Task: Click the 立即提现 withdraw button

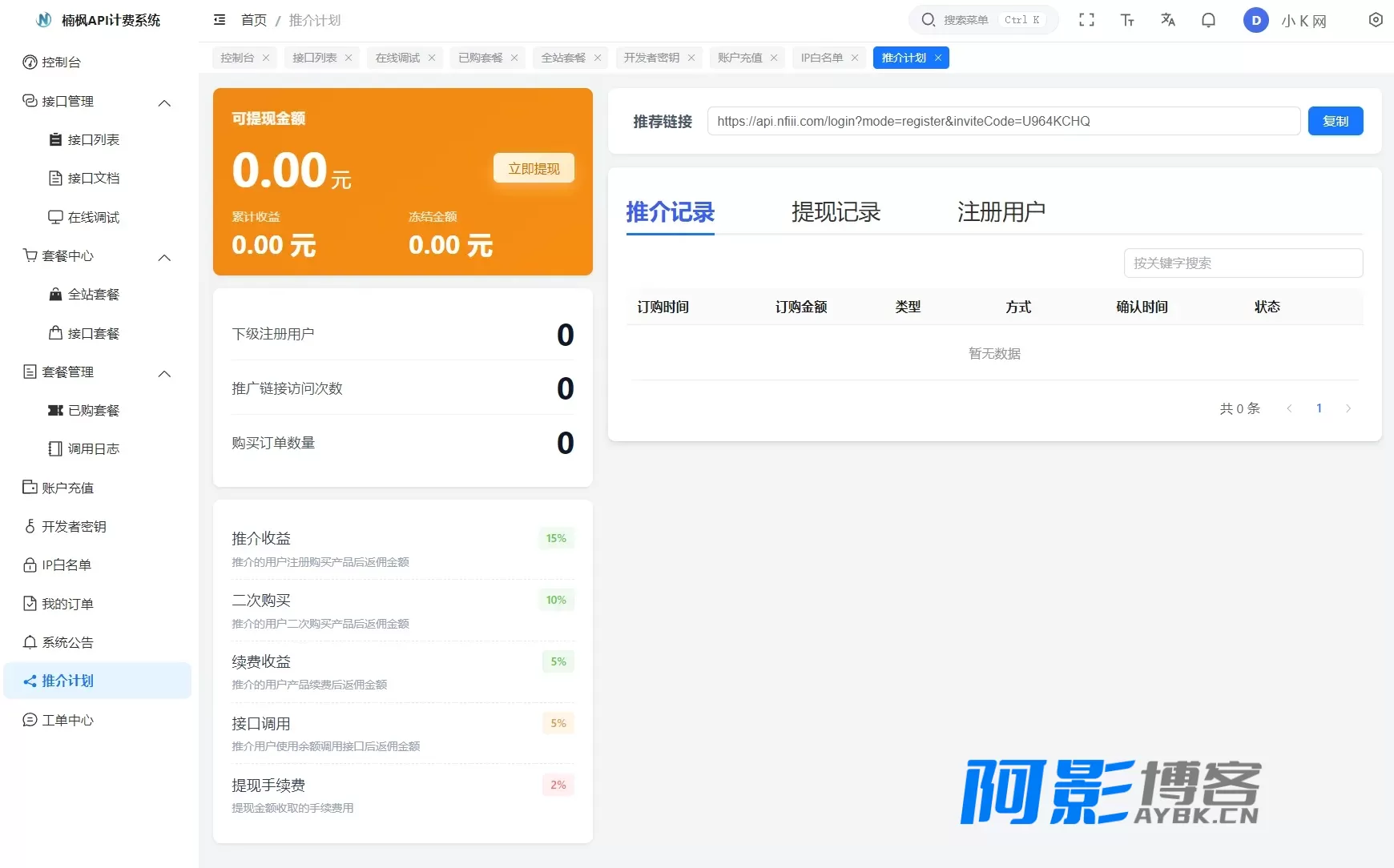Action: 534,168
